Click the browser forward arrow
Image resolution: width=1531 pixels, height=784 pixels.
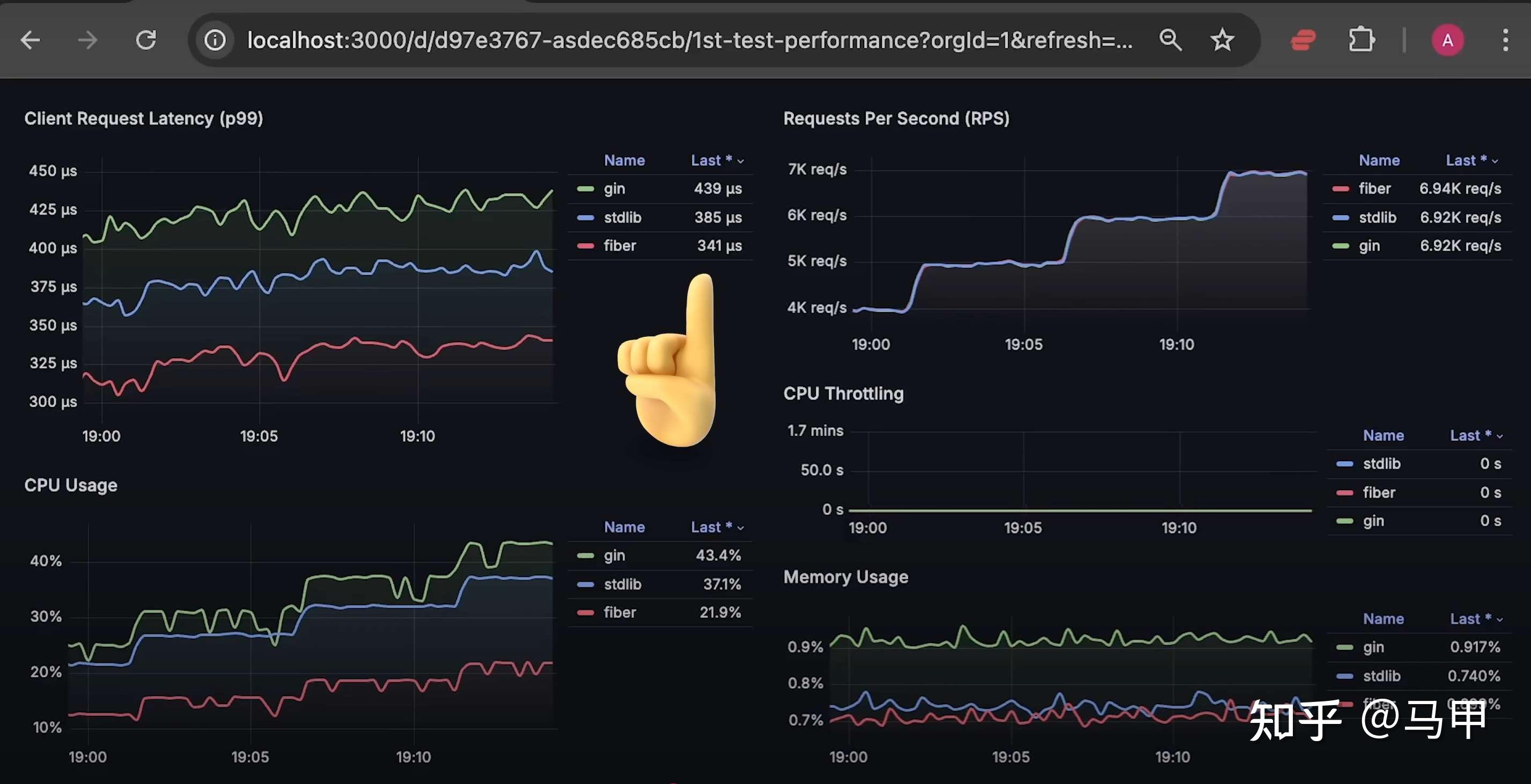(87, 40)
